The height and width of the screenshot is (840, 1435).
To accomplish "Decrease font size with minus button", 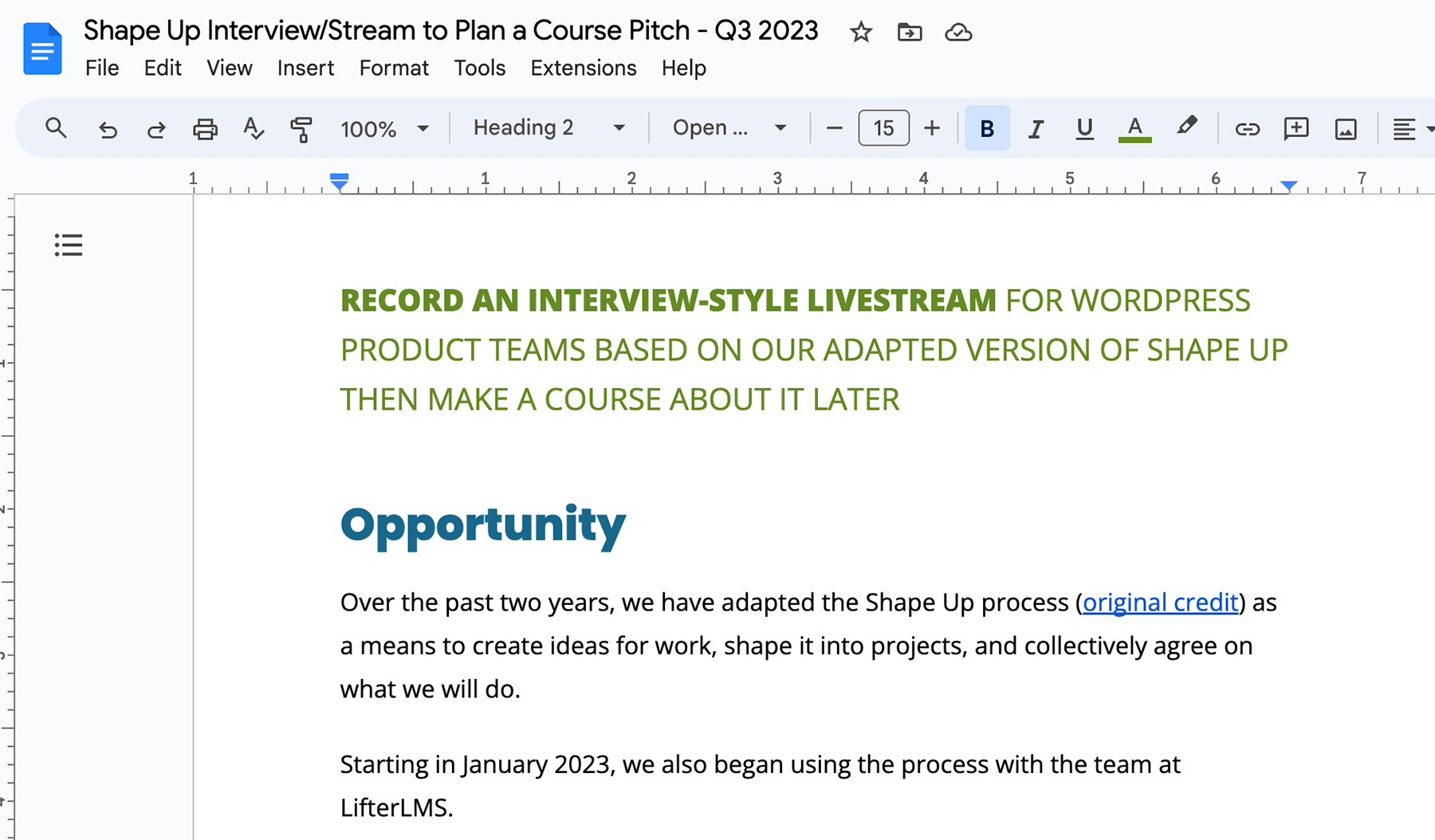I will point(834,128).
